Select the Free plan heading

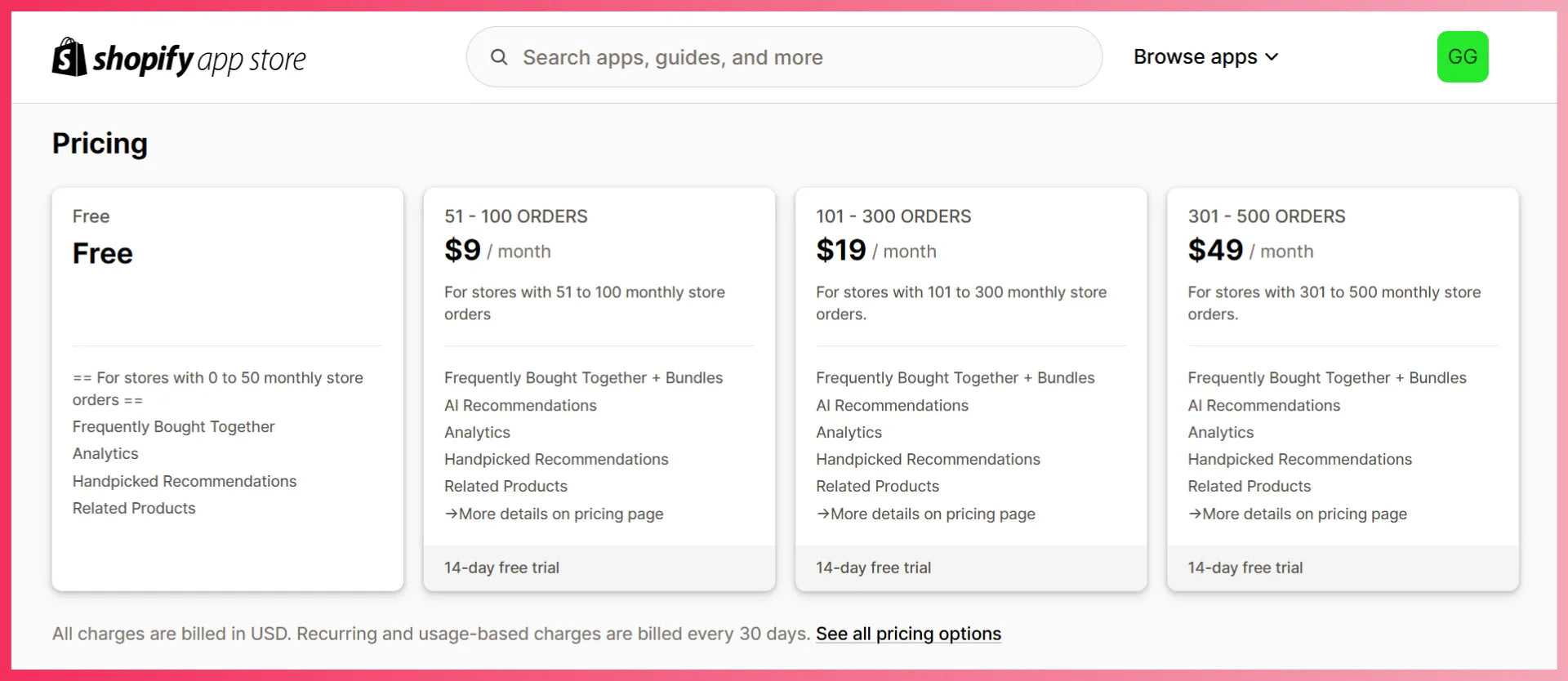pos(102,253)
